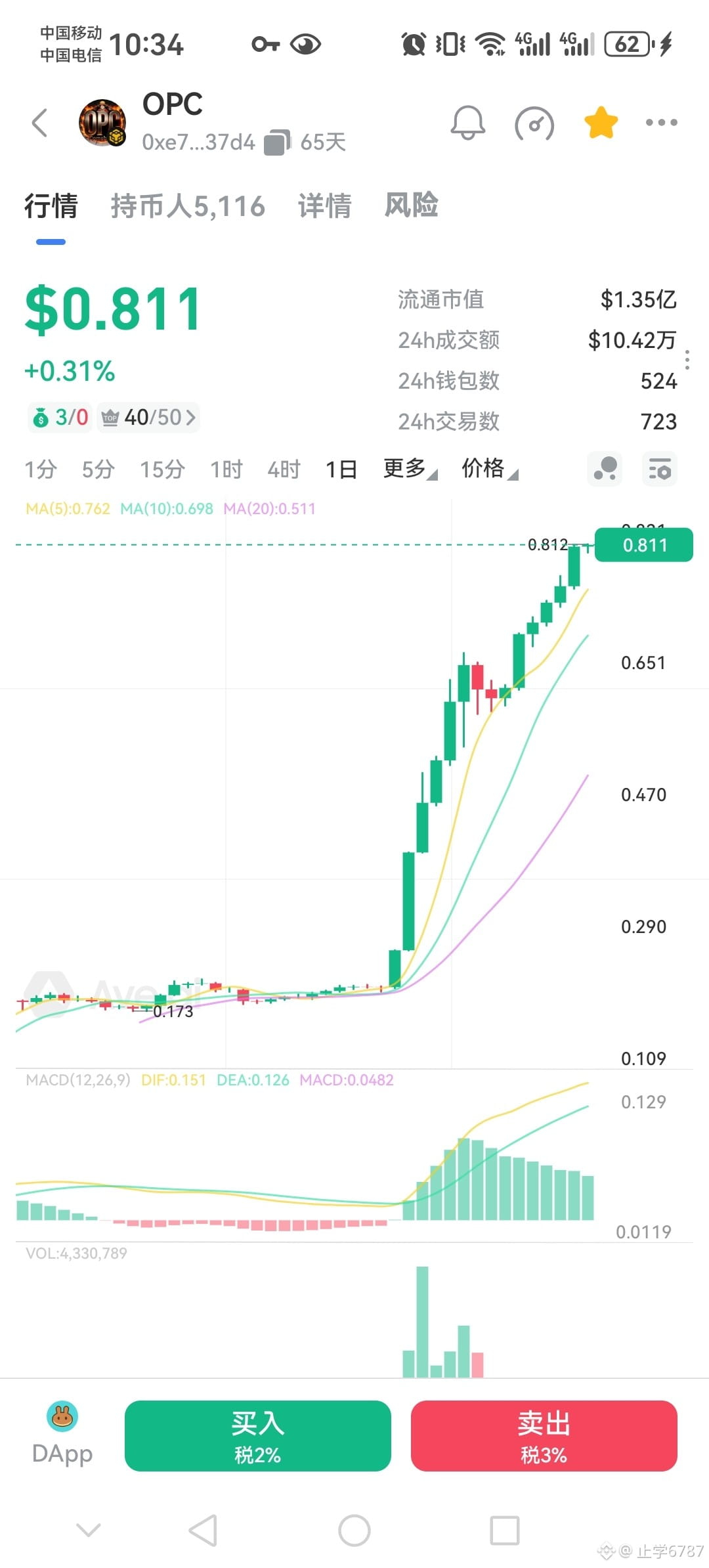The image size is (709, 1568).
Task: Open the 详情 tab
Action: tap(324, 206)
